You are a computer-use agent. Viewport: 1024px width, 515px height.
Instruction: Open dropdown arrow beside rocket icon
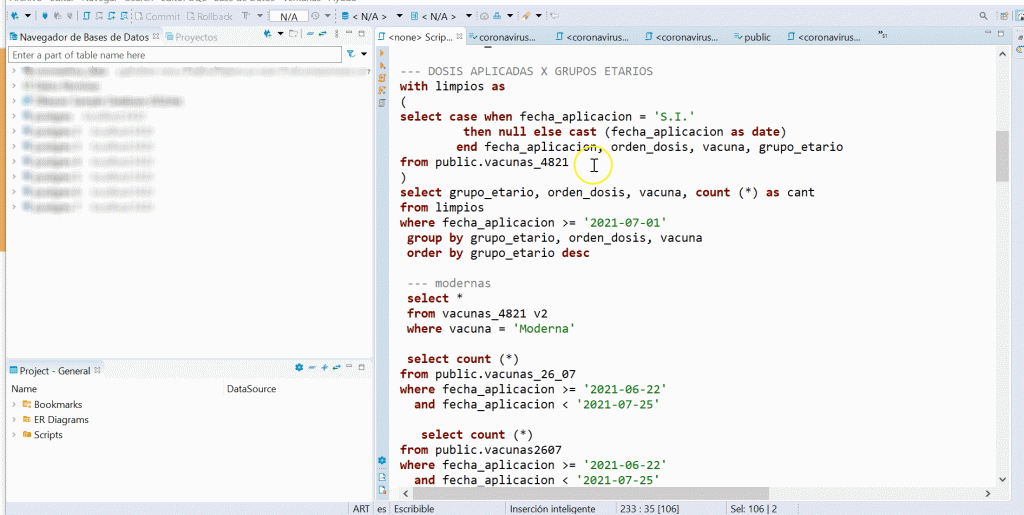click(x=539, y=16)
